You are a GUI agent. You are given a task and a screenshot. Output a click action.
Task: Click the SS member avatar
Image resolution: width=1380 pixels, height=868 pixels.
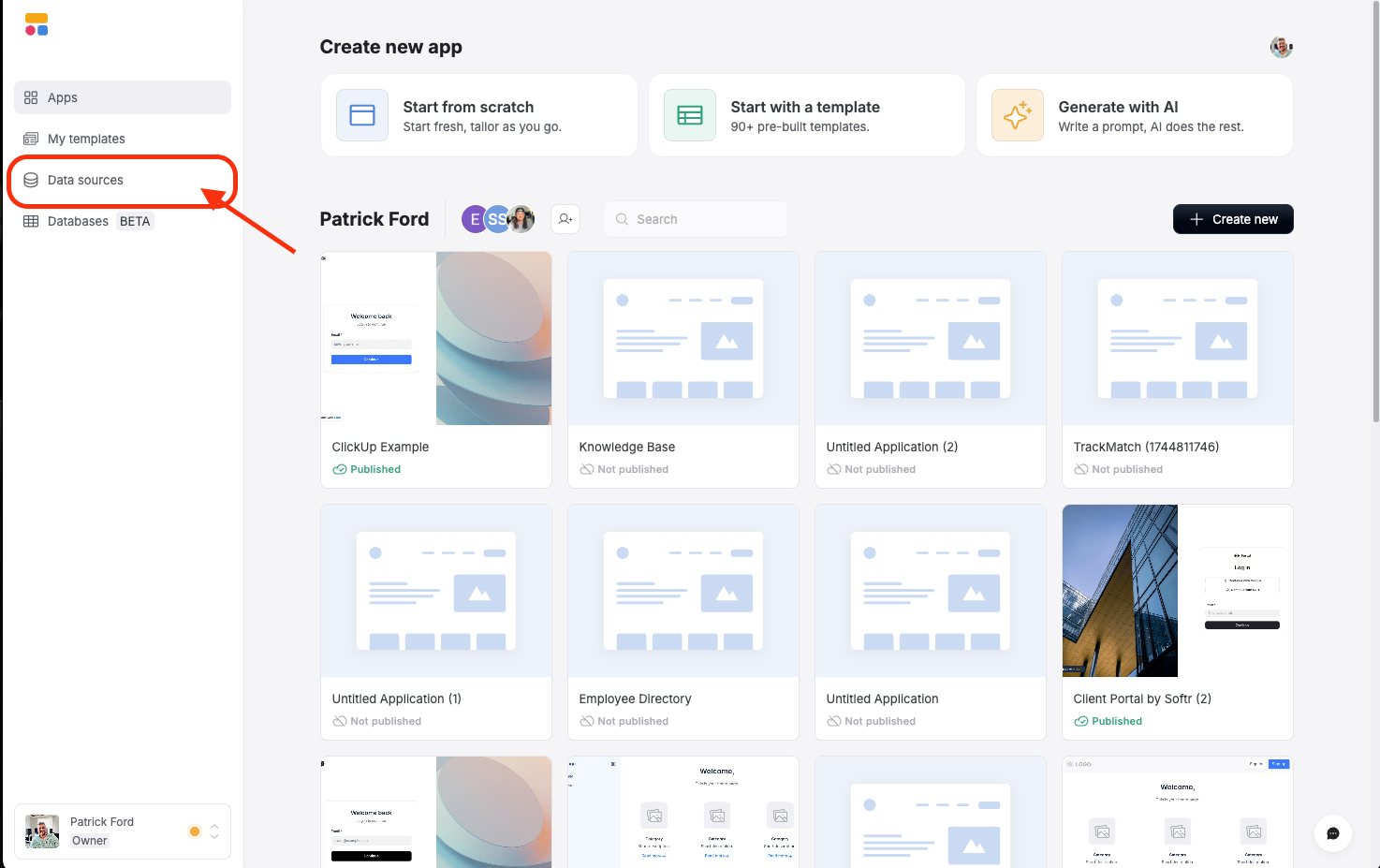[496, 219]
